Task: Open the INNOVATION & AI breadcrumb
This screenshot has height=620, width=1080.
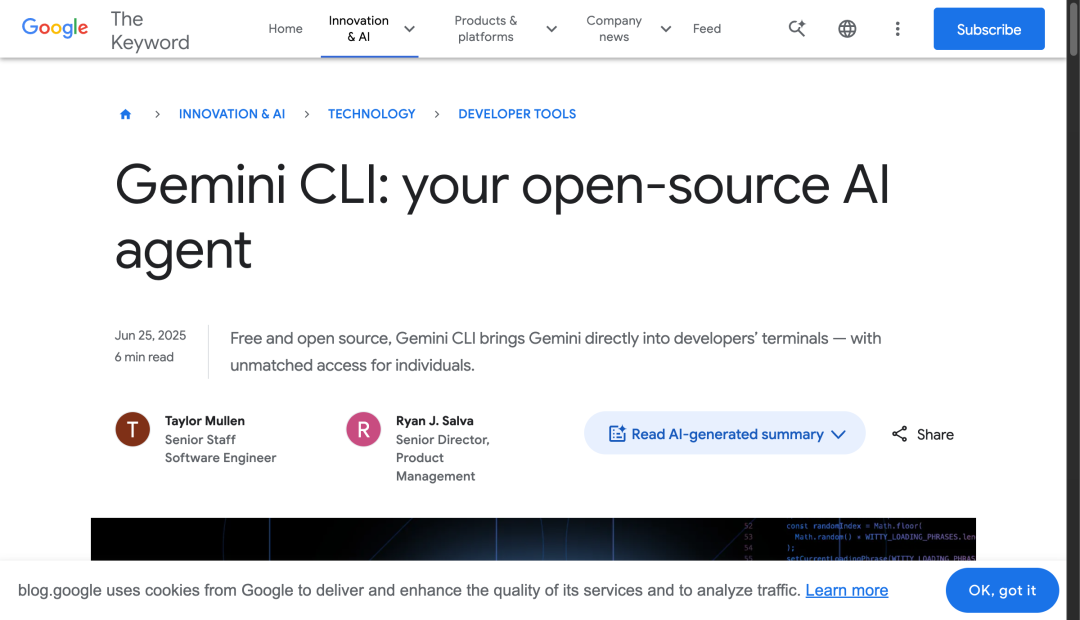Action: point(232,114)
